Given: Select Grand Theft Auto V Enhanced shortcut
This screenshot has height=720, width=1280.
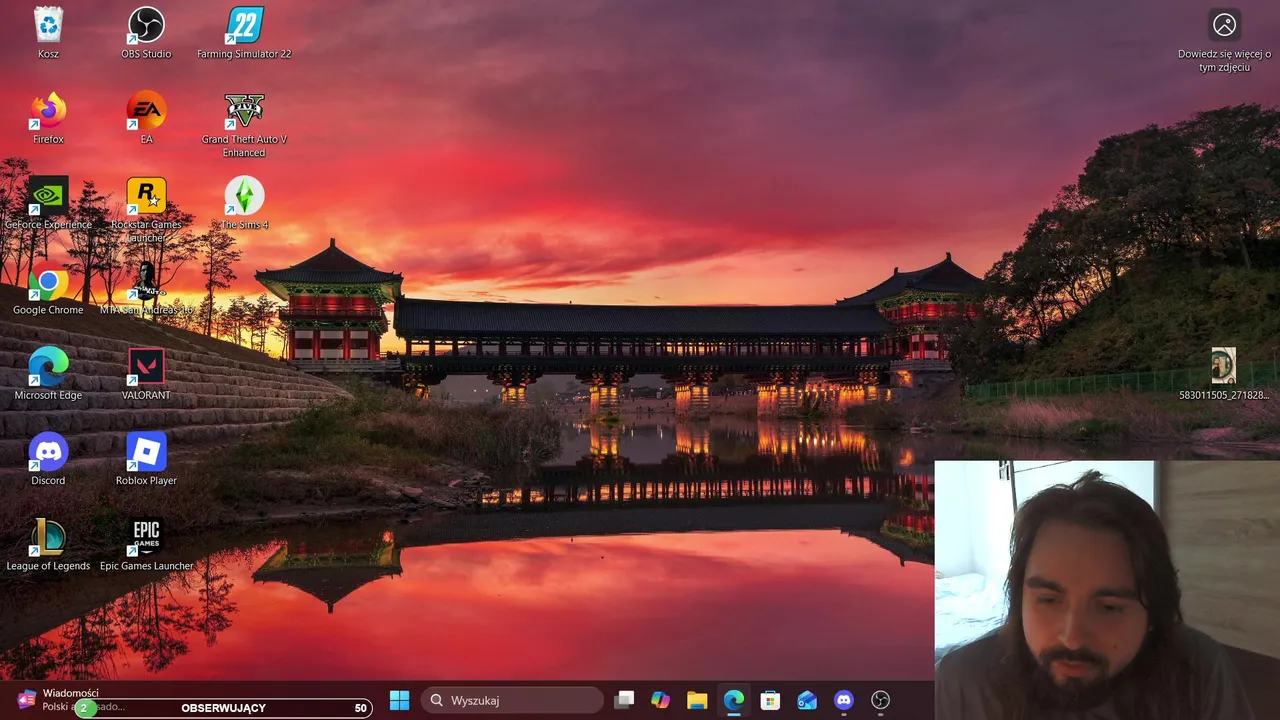Looking at the screenshot, I should click(x=244, y=124).
